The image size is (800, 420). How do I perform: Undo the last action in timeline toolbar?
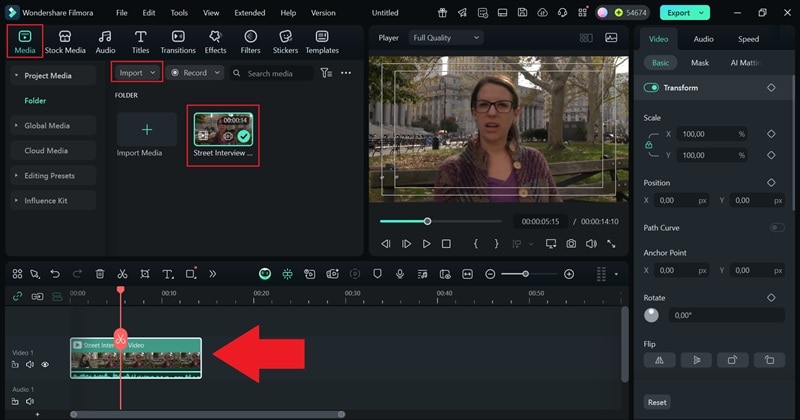click(55, 274)
